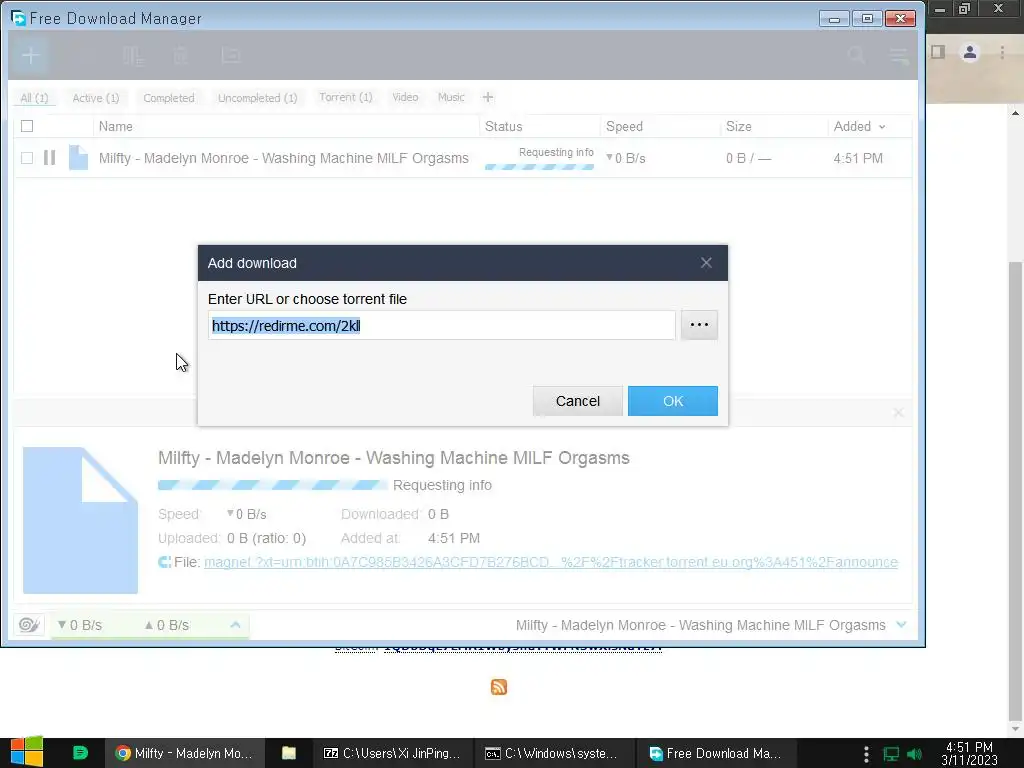Viewport: 1024px width, 768px height.
Task: Browse for torrent file with the ... button
Action: [x=699, y=325]
